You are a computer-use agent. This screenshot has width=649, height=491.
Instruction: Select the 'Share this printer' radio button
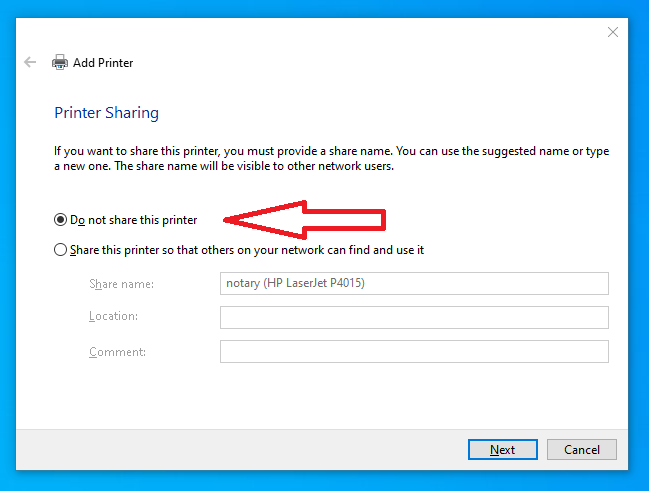[61, 250]
